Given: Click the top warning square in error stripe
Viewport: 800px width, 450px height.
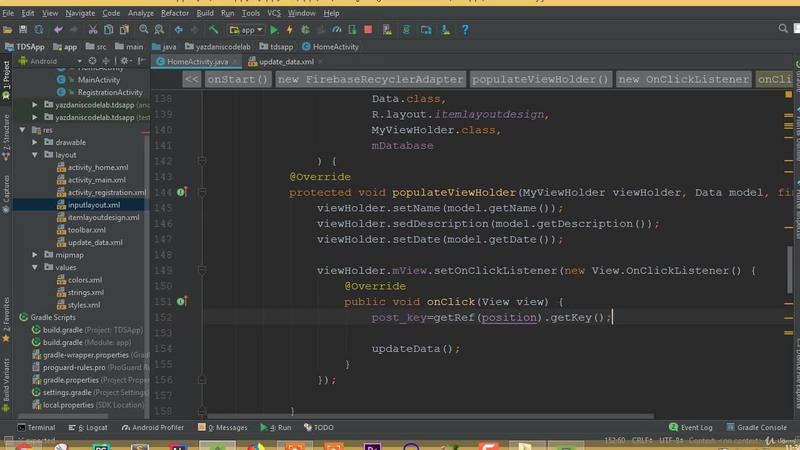Looking at the screenshot, I should [789, 94].
